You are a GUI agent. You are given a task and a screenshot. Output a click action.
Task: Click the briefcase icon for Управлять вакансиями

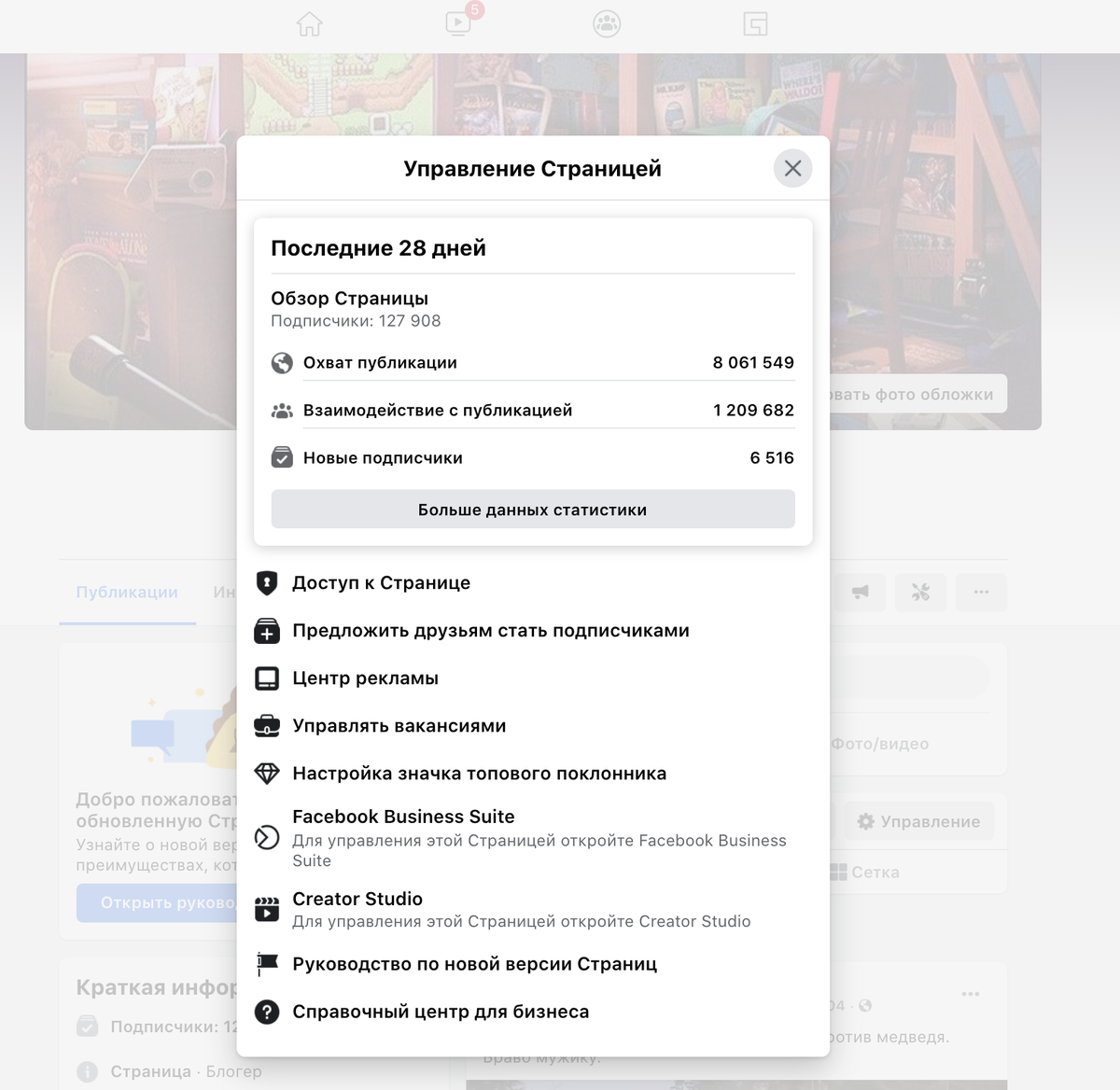(x=267, y=726)
